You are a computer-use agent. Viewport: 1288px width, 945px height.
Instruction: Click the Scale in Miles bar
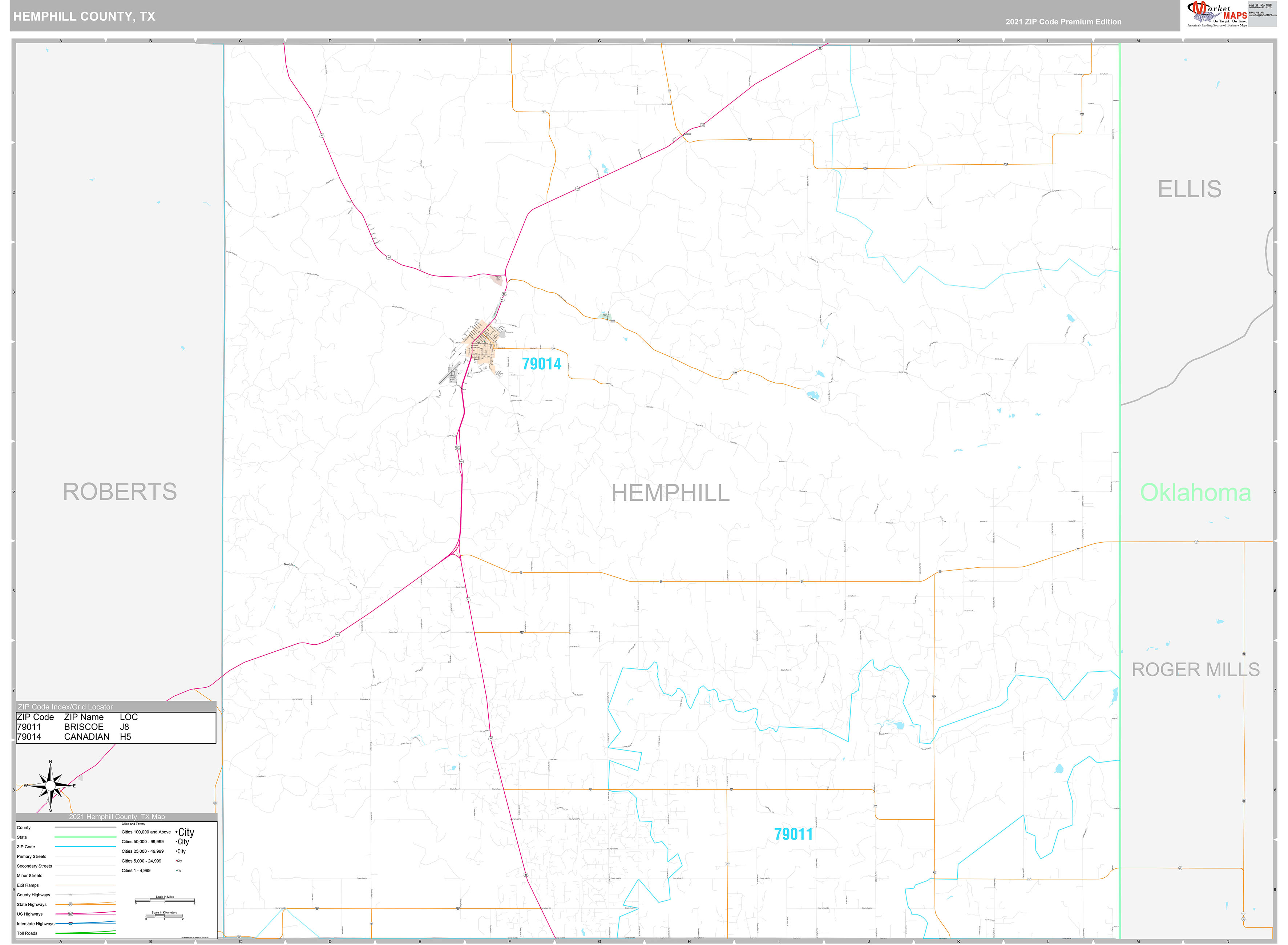[x=165, y=900]
